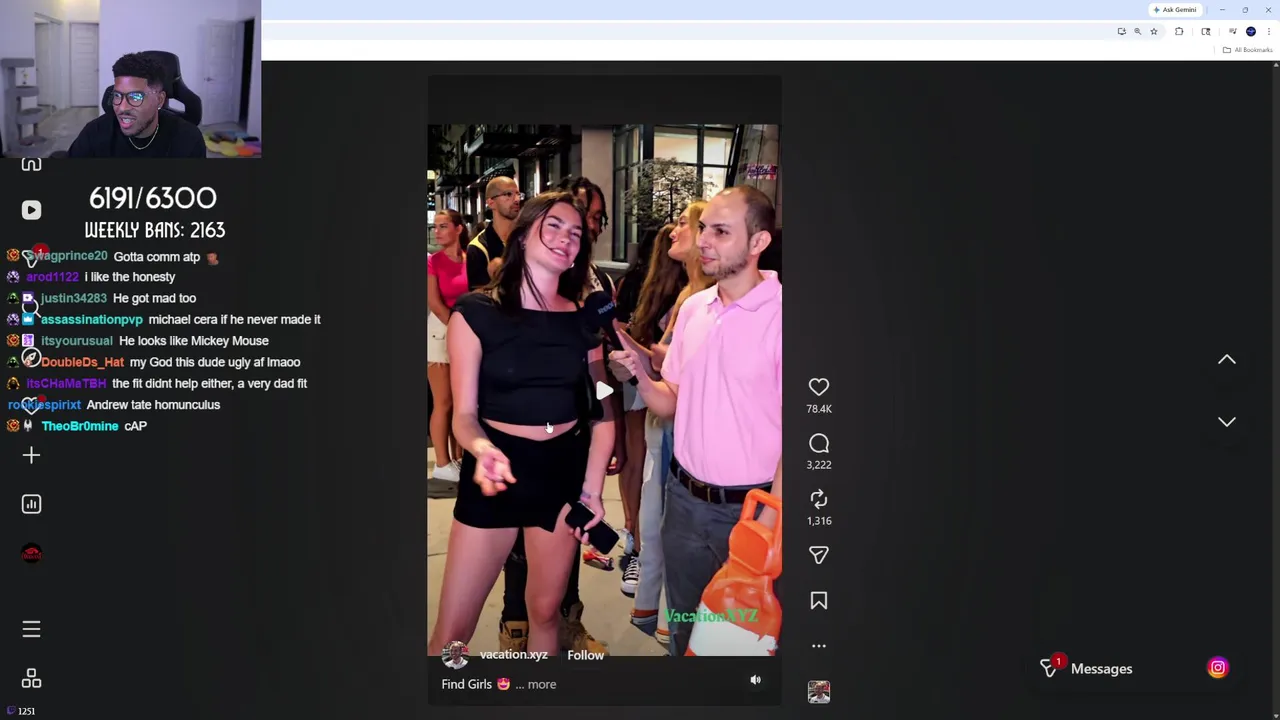This screenshot has width=1280, height=720.
Task: Click username assassinationpvp in chat overlay
Action: coord(91,319)
